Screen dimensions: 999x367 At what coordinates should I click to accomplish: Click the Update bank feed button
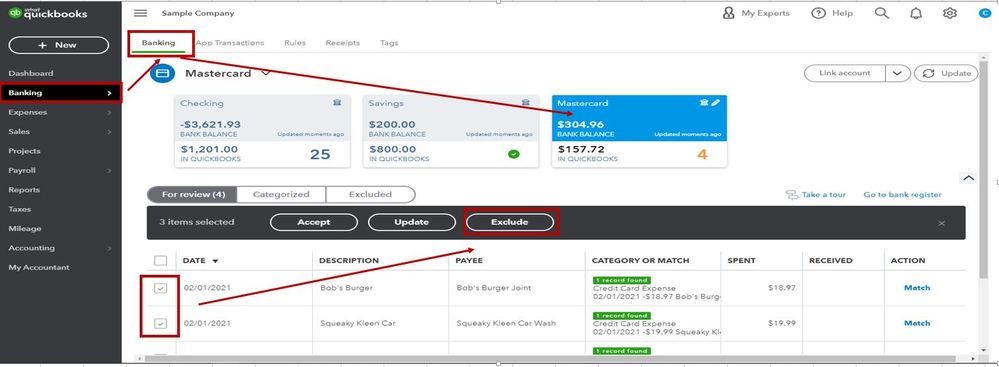click(946, 73)
